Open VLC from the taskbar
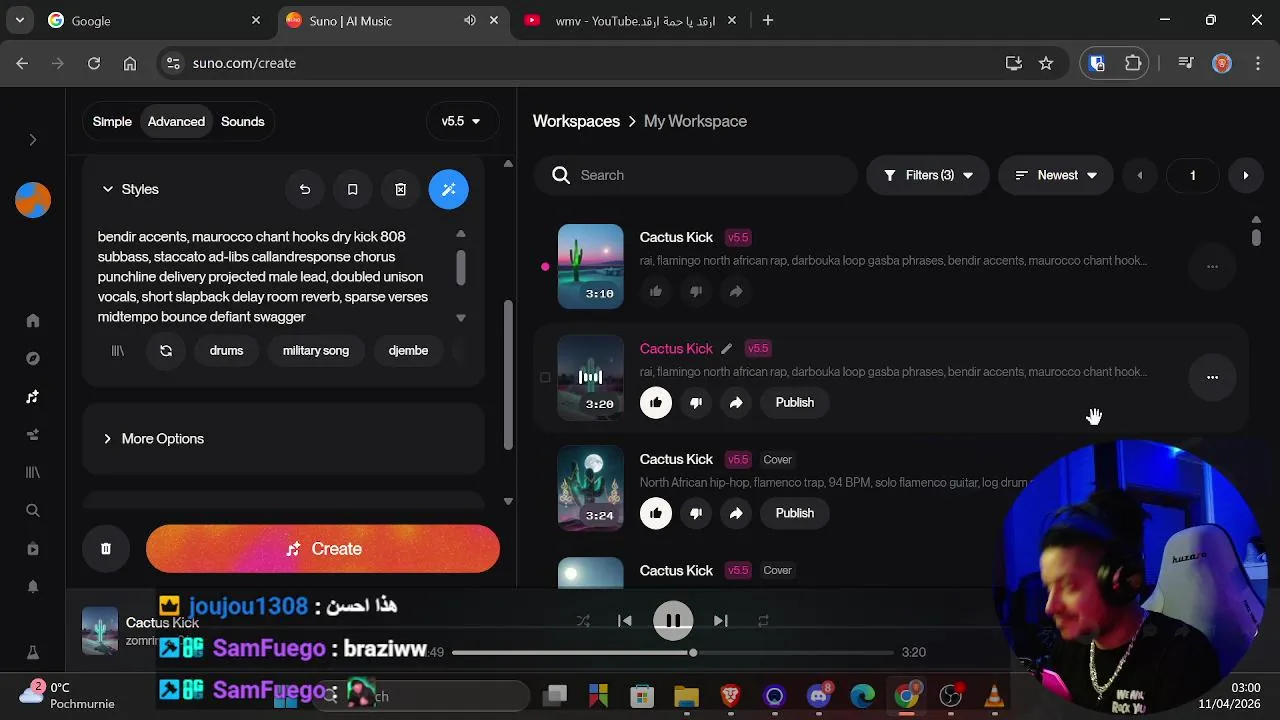This screenshot has width=1280, height=720. pyautogui.click(x=994, y=696)
